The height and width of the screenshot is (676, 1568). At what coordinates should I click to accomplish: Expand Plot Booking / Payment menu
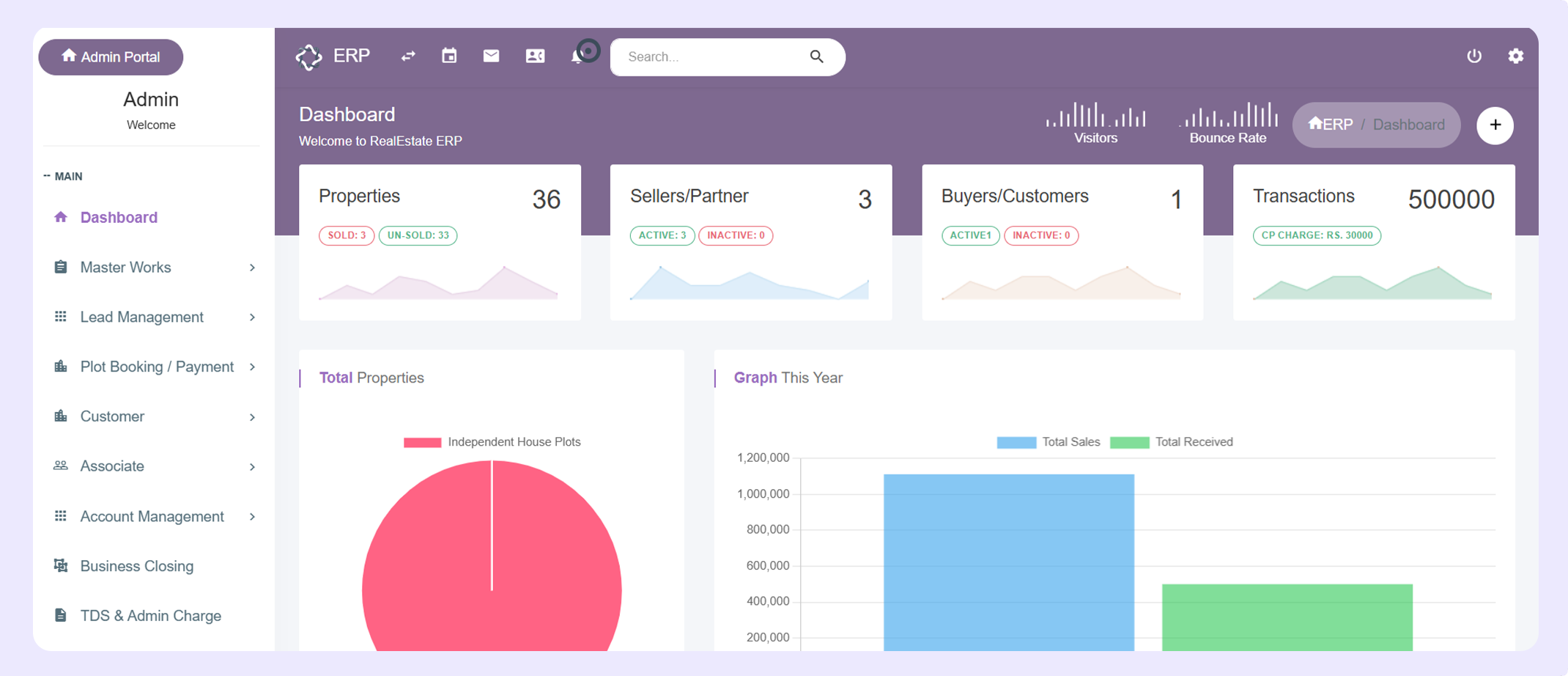click(x=154, y=367)
